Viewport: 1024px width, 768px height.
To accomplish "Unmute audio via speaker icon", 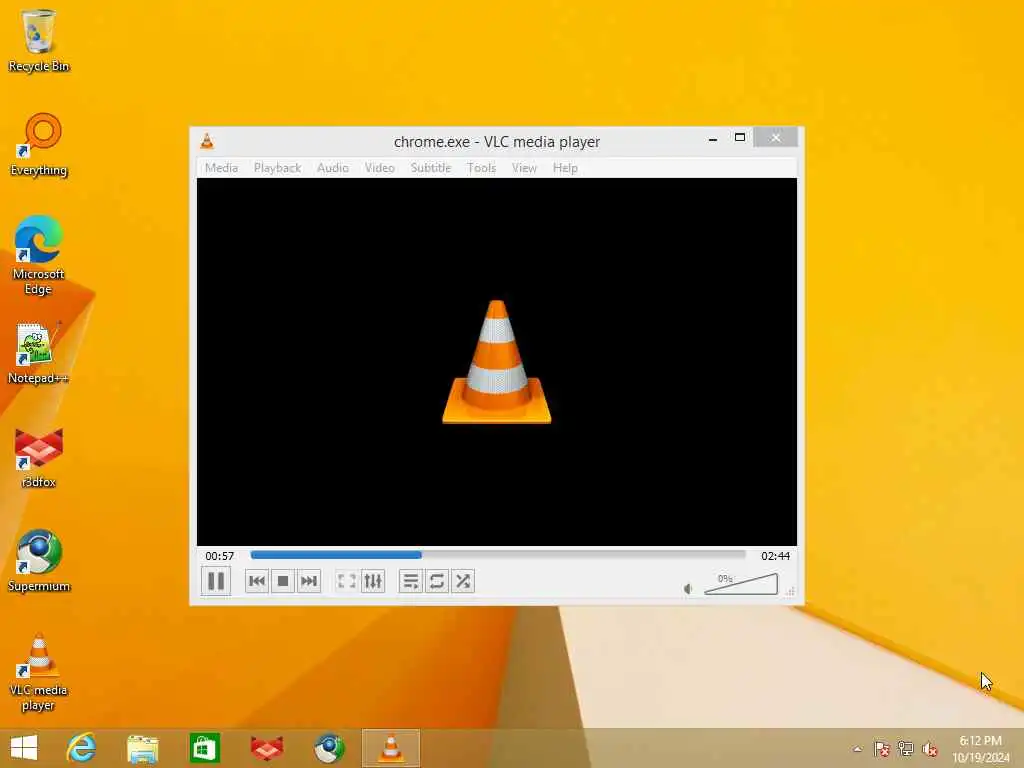I will click(688, 588).
